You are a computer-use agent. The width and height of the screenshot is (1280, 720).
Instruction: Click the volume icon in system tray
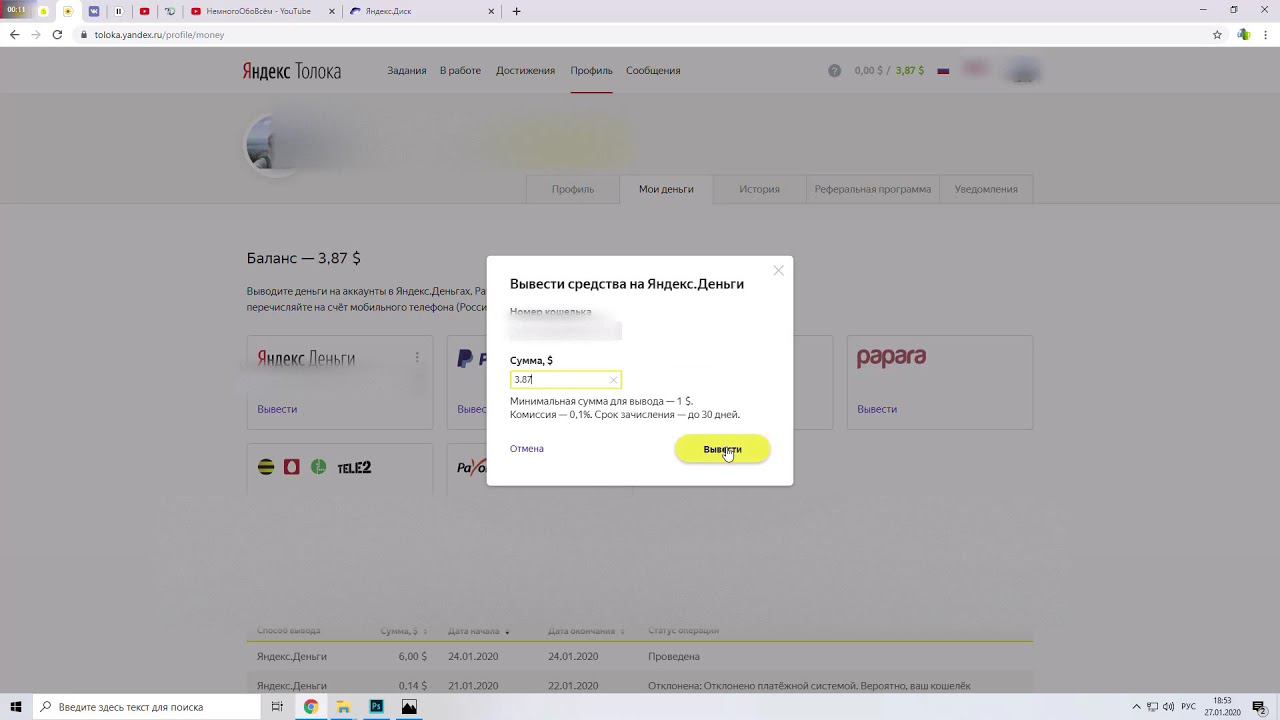pyautogui.click(x=1168, y=707)
